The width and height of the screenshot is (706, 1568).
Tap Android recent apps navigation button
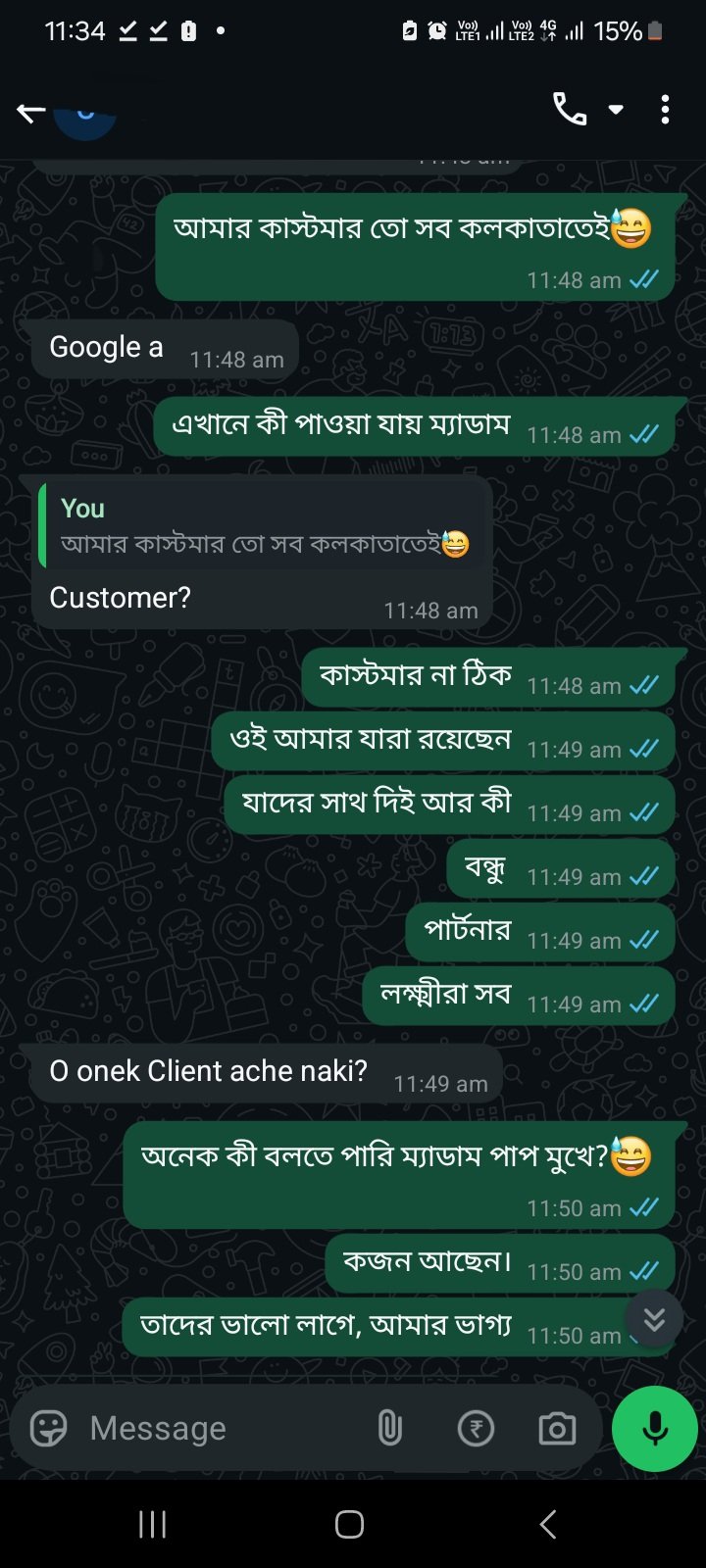pyautogui.click(x=152, y=1524)
